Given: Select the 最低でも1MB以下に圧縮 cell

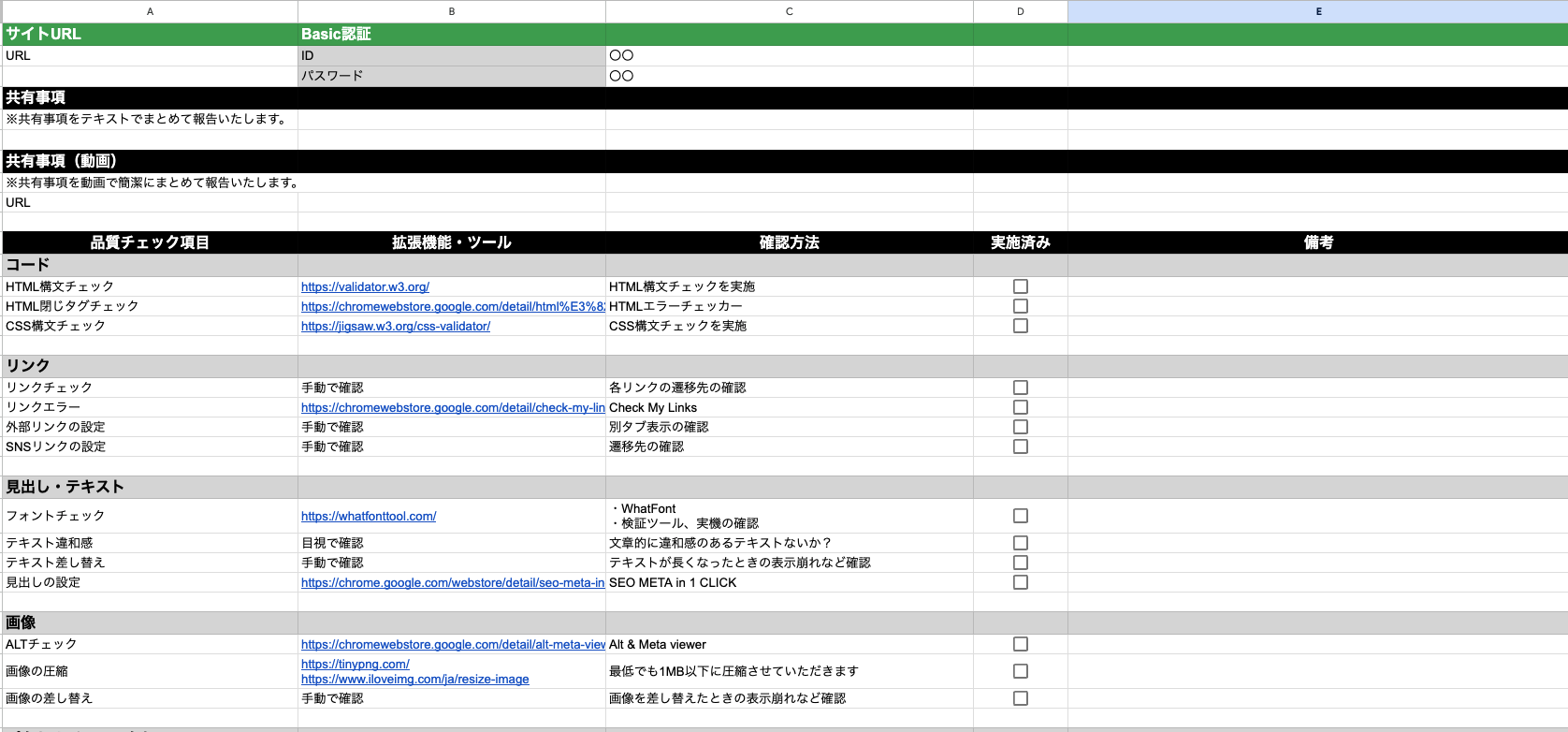Looking at the screenshot, I should (x=790, y=671).
